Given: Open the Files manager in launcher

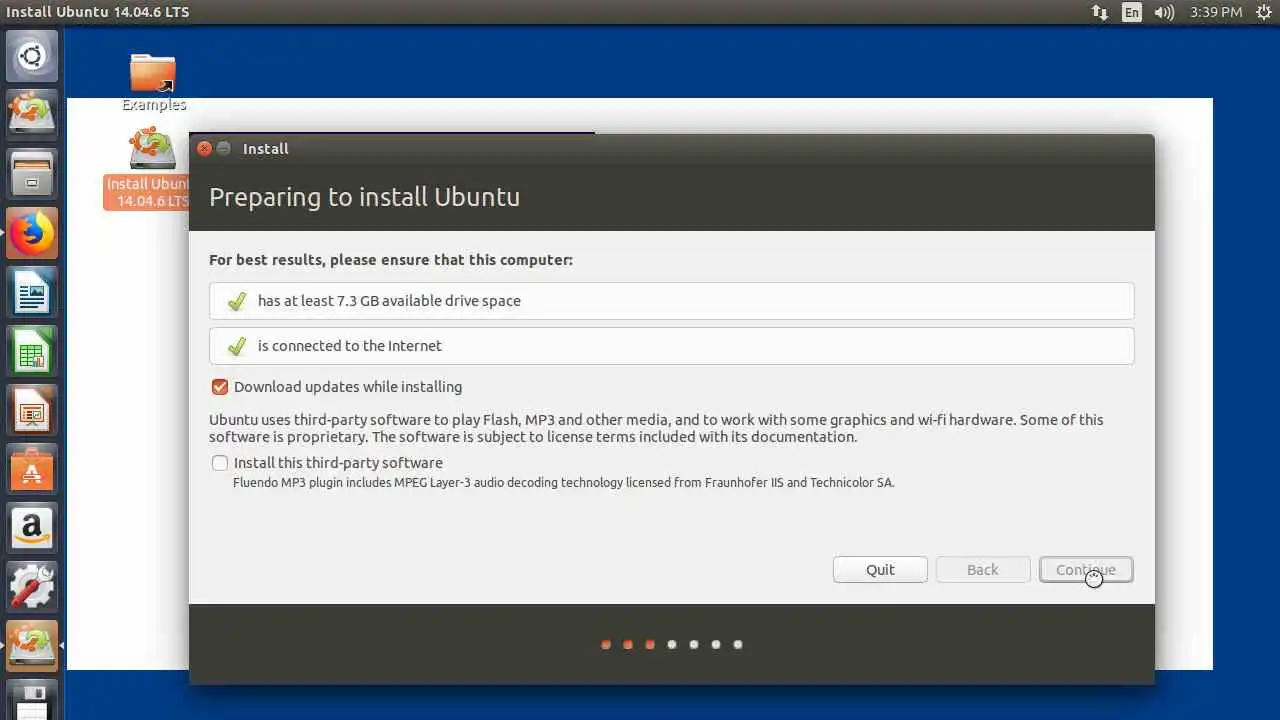Looking at the screenshot, I should click(32, 173).
